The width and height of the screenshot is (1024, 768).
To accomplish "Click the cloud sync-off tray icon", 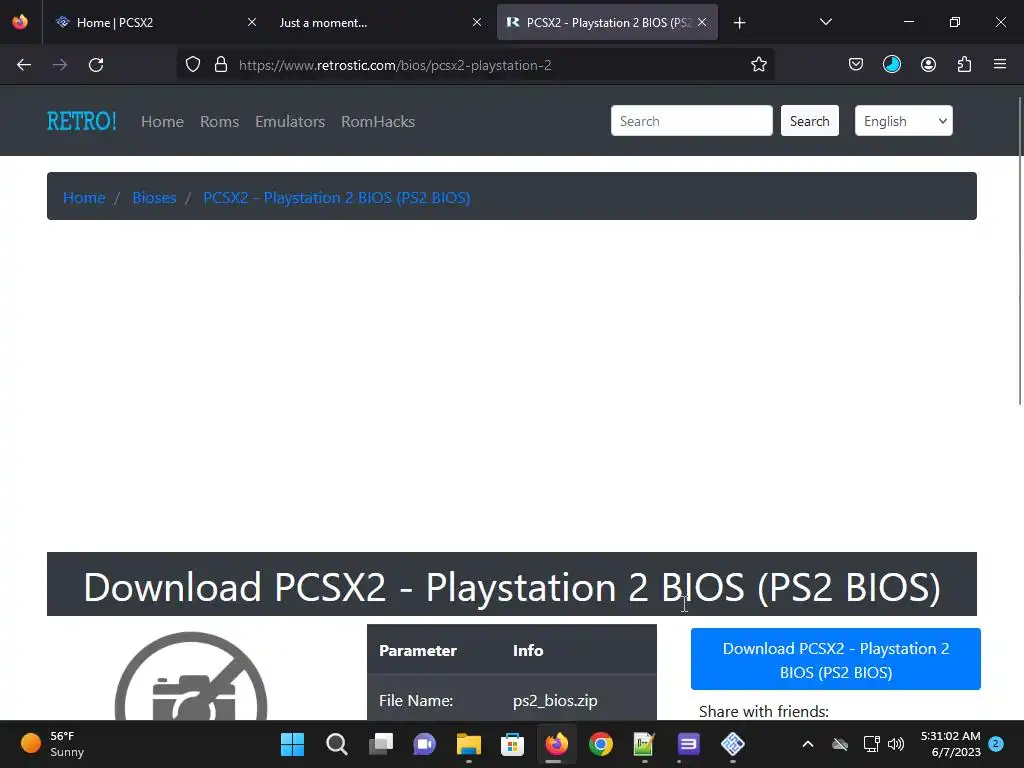I will tap(840, 744).
